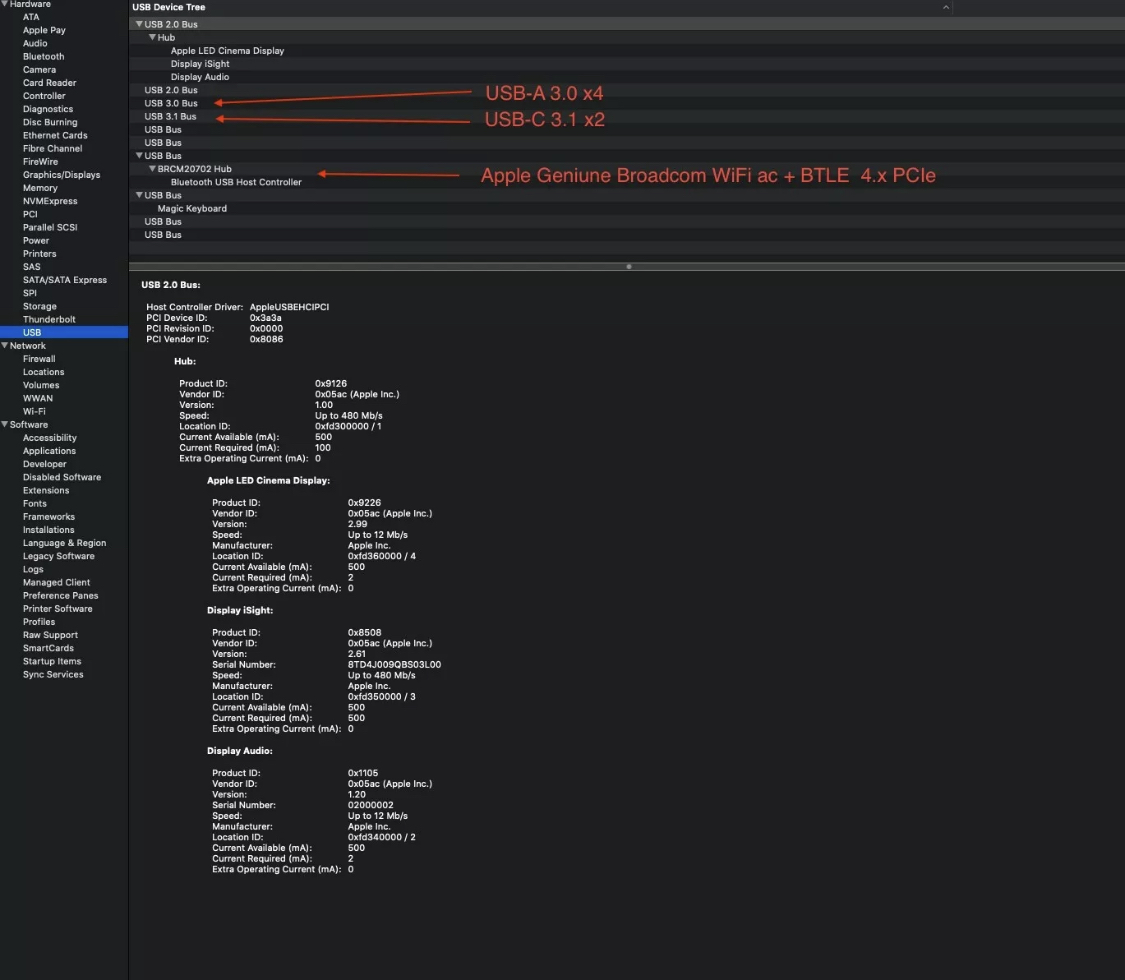Select PCI in the sidebar
1125x980 pixels.
(x=29, y=214)
